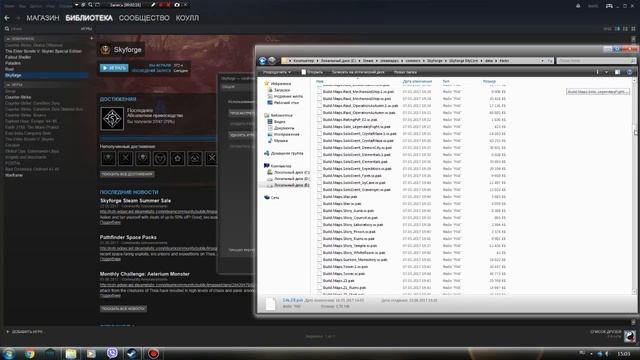Screen dimensions: 640x360
Task: Open Google Chrome from the taskbar
Action: (30, 353)
